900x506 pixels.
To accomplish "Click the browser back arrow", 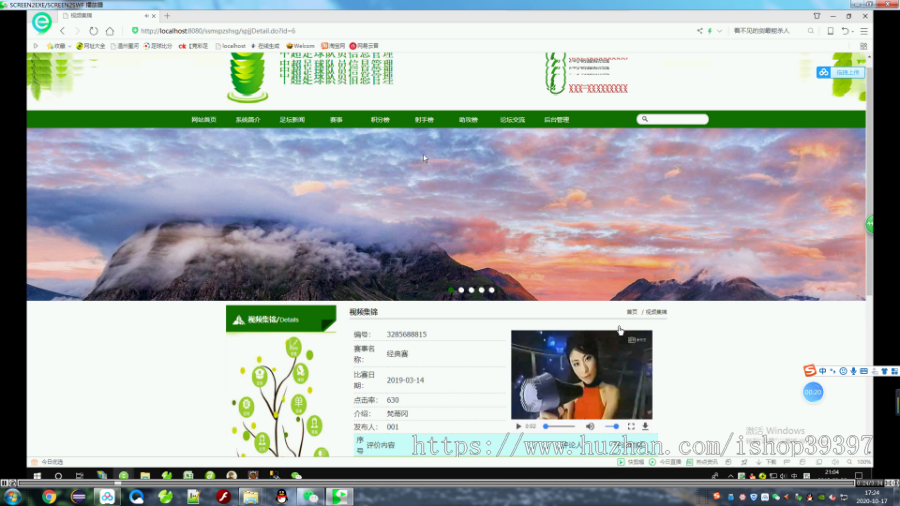I will (x=63, y=31).
